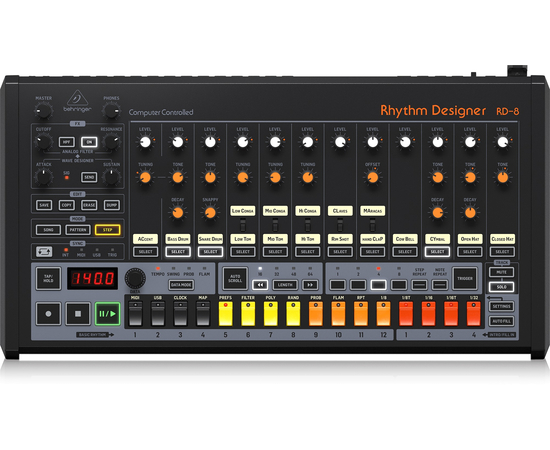Image resolution: width=550 pixels, height=450 pixels.
Task: Click the SETTINGS button
Action: tap(502, 306)
